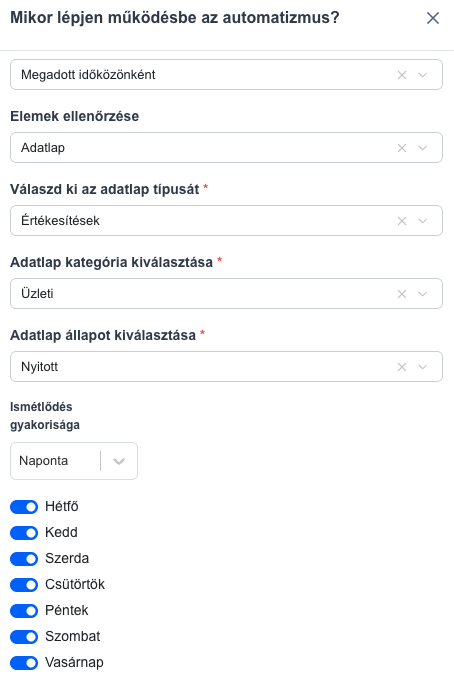The width and height of the screenshot is (454, 686).
Task: Toggle off Hétfő
Action: pos(24,507)
